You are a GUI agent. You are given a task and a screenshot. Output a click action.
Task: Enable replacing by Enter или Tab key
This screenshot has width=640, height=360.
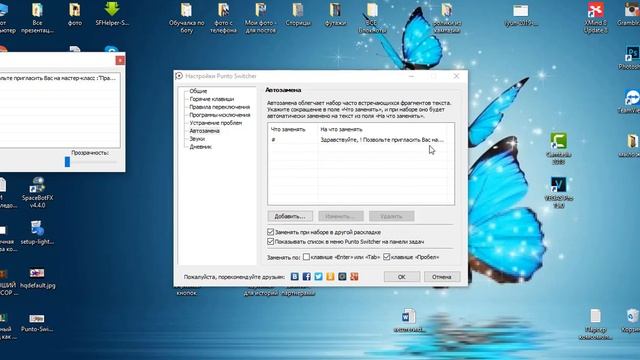pyautogui.click(x=306, y=257)
